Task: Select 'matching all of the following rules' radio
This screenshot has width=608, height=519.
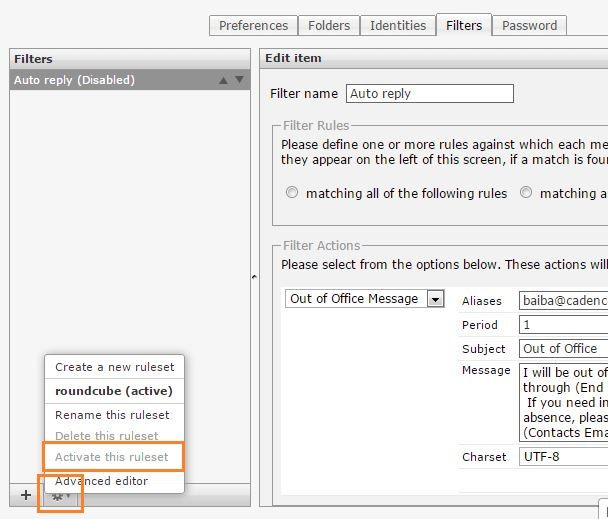Action: click(292, 193)
